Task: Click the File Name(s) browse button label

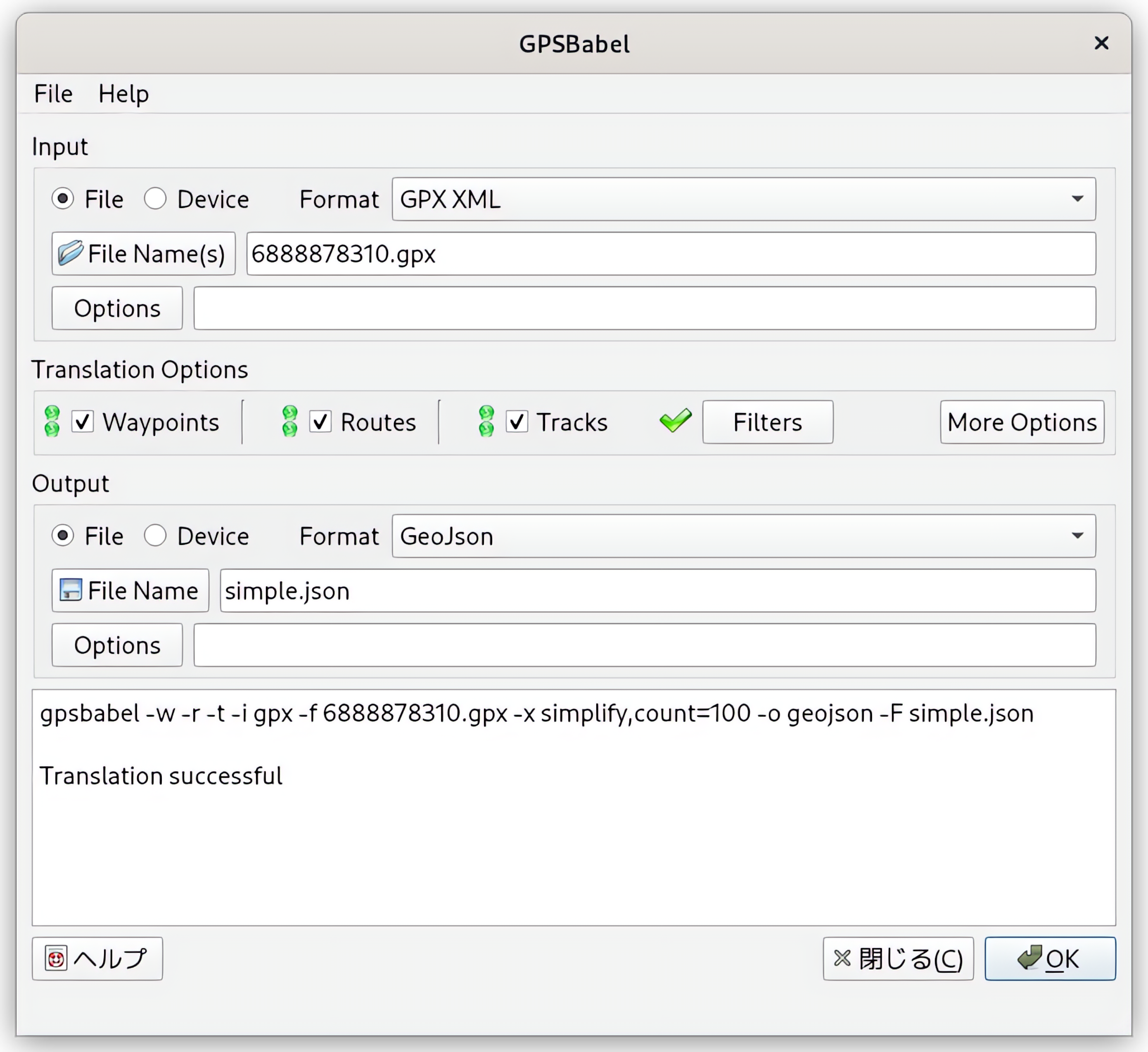Action: (x=157, y=254)
